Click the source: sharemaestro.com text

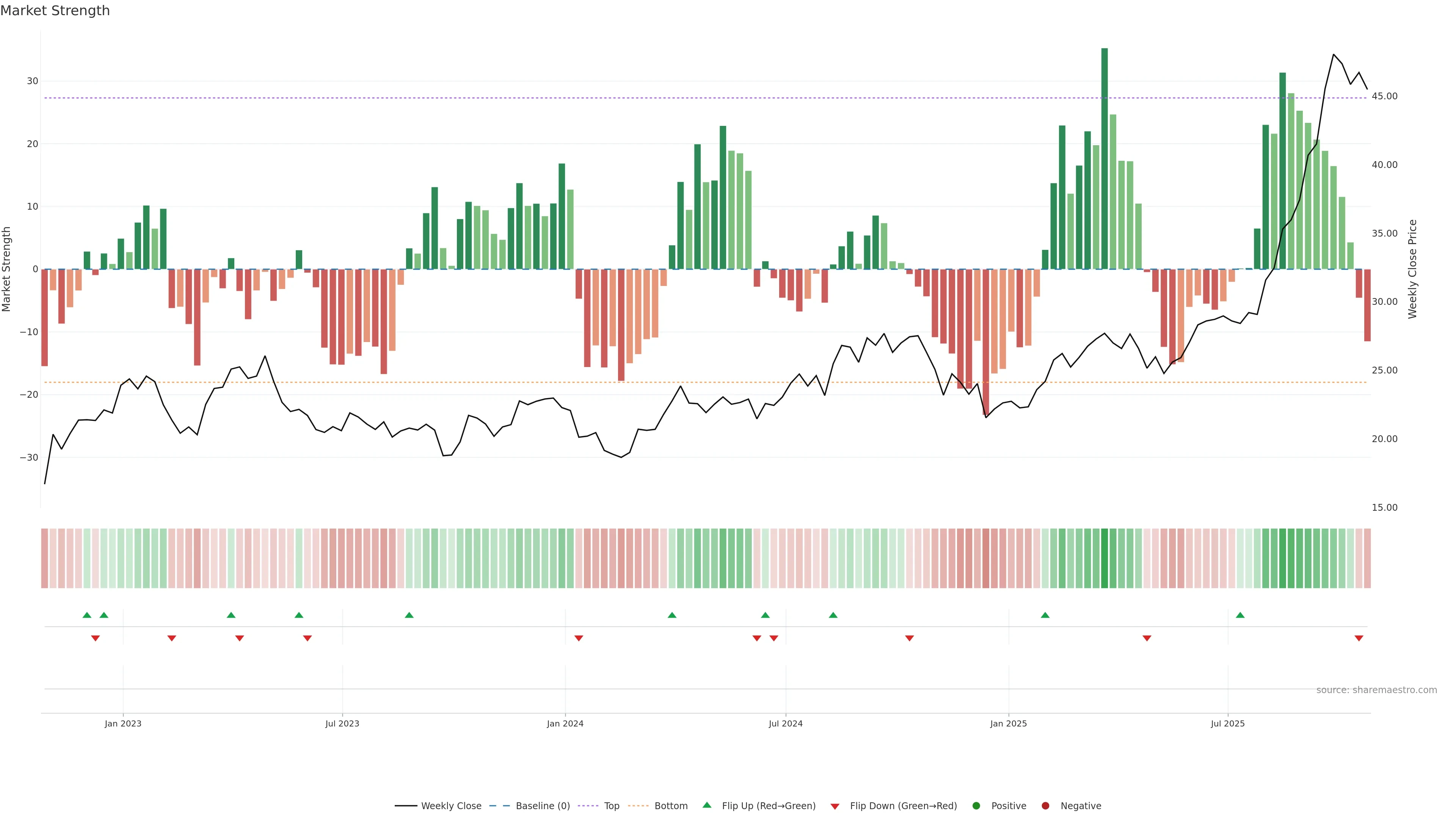(1376, 690)
